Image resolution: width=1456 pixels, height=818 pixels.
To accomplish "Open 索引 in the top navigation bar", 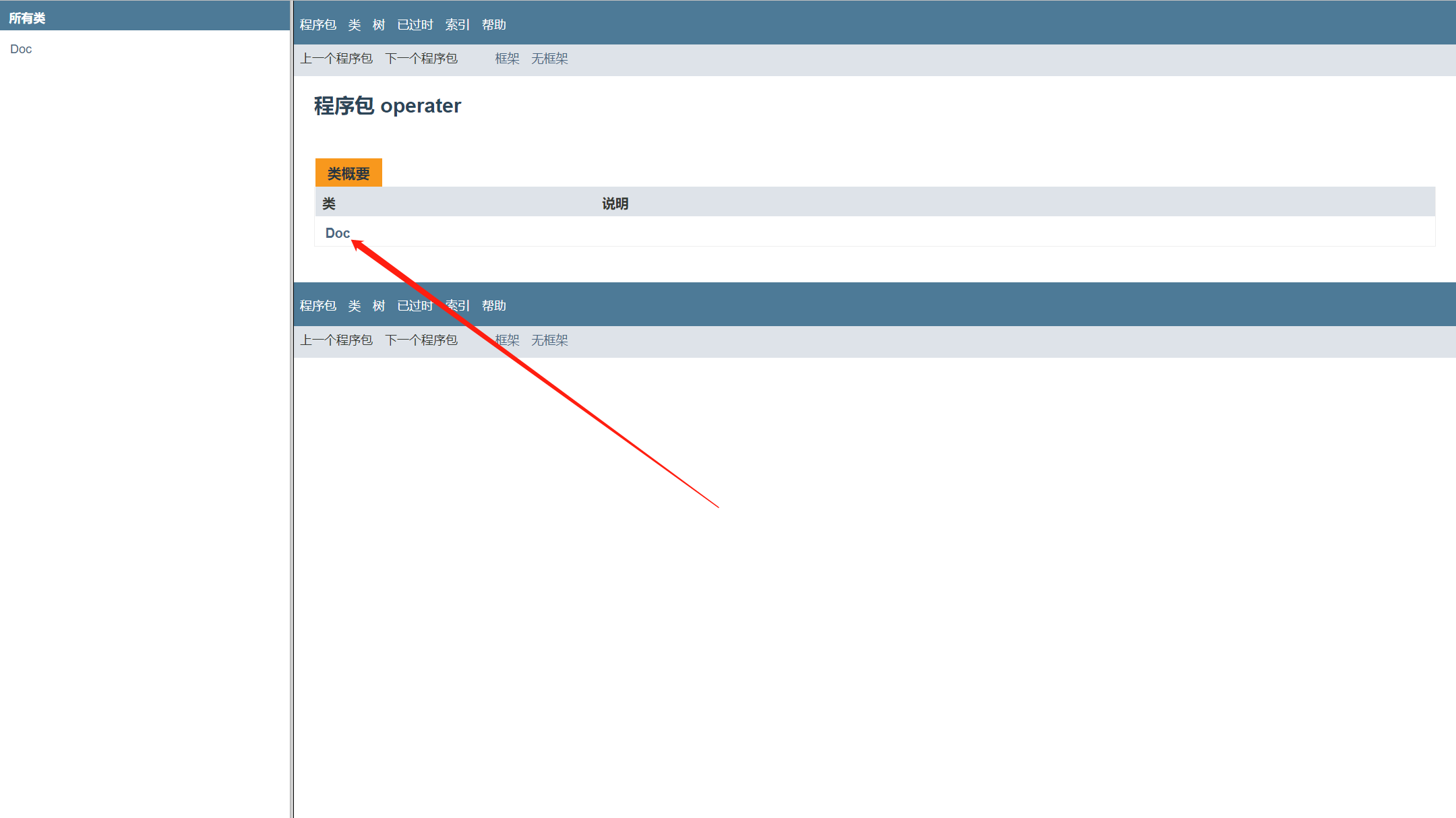I will coord(458,25).
